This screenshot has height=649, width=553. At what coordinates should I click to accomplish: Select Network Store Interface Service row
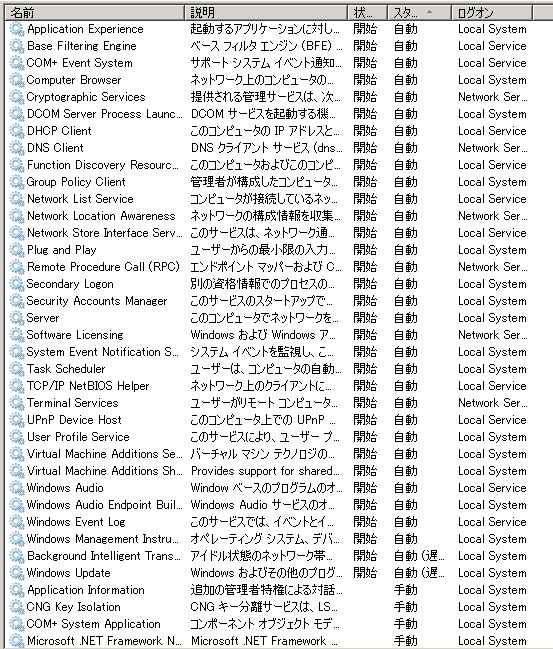[276, 233]
